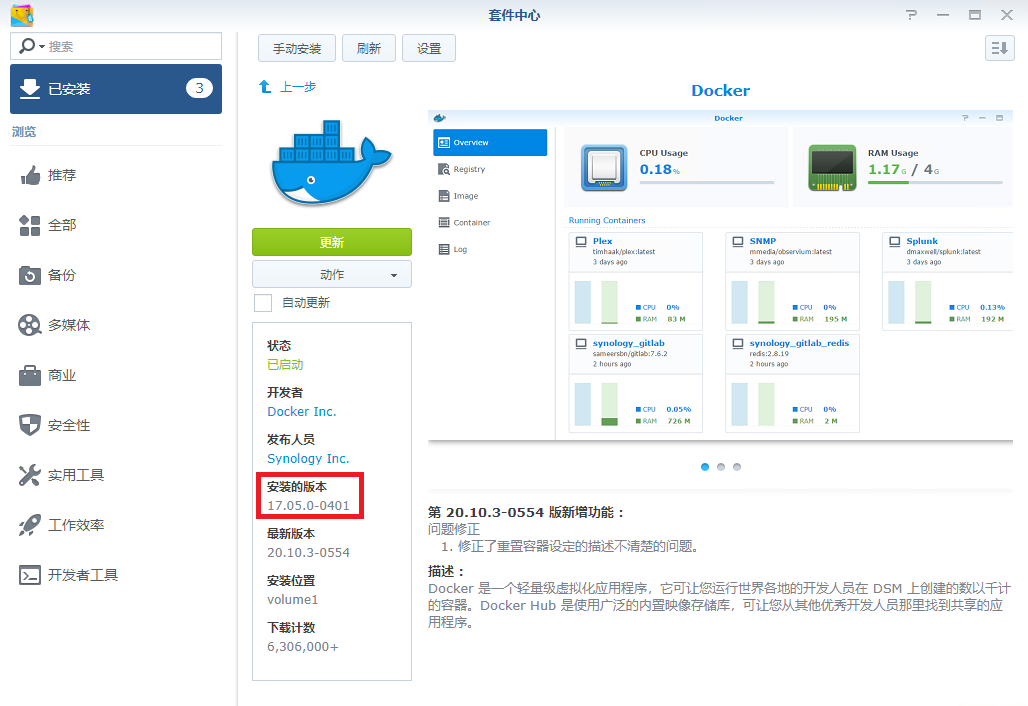Click the green 更新 button
This screenshot has height=706, width=1028.
(331, 243)
